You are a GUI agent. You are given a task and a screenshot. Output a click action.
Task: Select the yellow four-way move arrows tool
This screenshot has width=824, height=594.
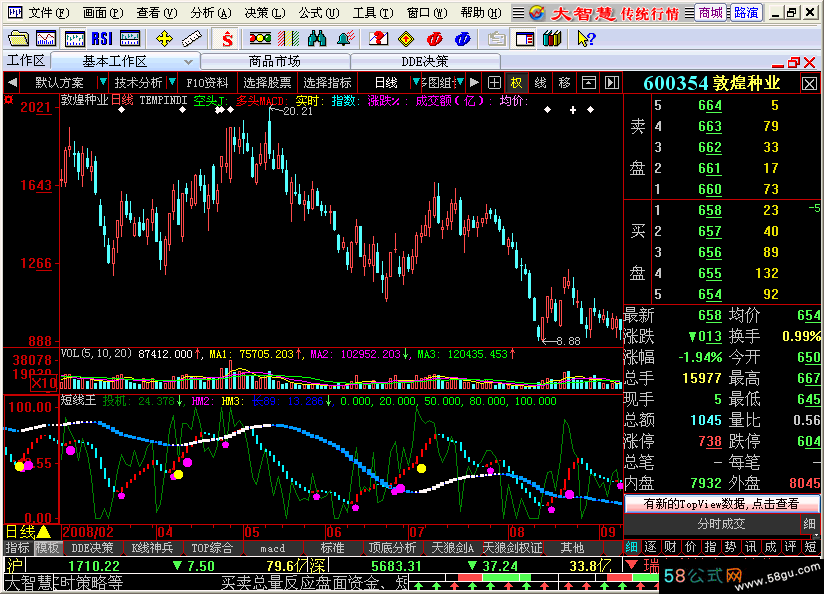pos(164,38)
